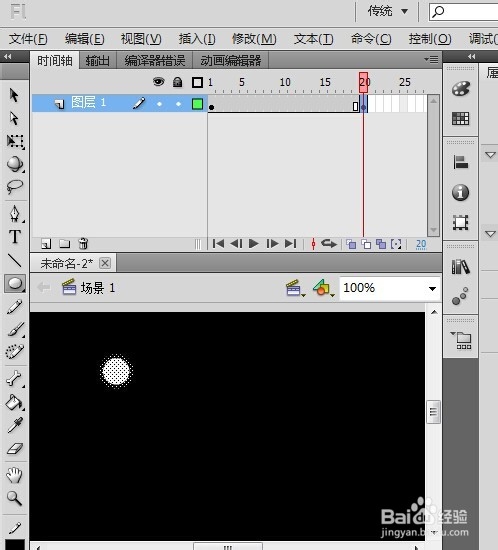Viewport: 498px width, 550px height.
Task: Open the Motion Presets panel icon
Action: (x=460, y=296)
